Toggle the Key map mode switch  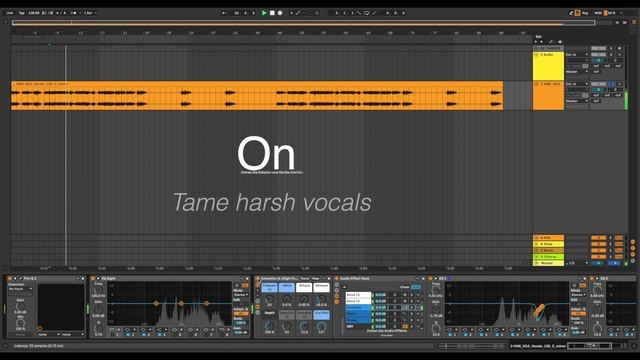click(585, 13)
